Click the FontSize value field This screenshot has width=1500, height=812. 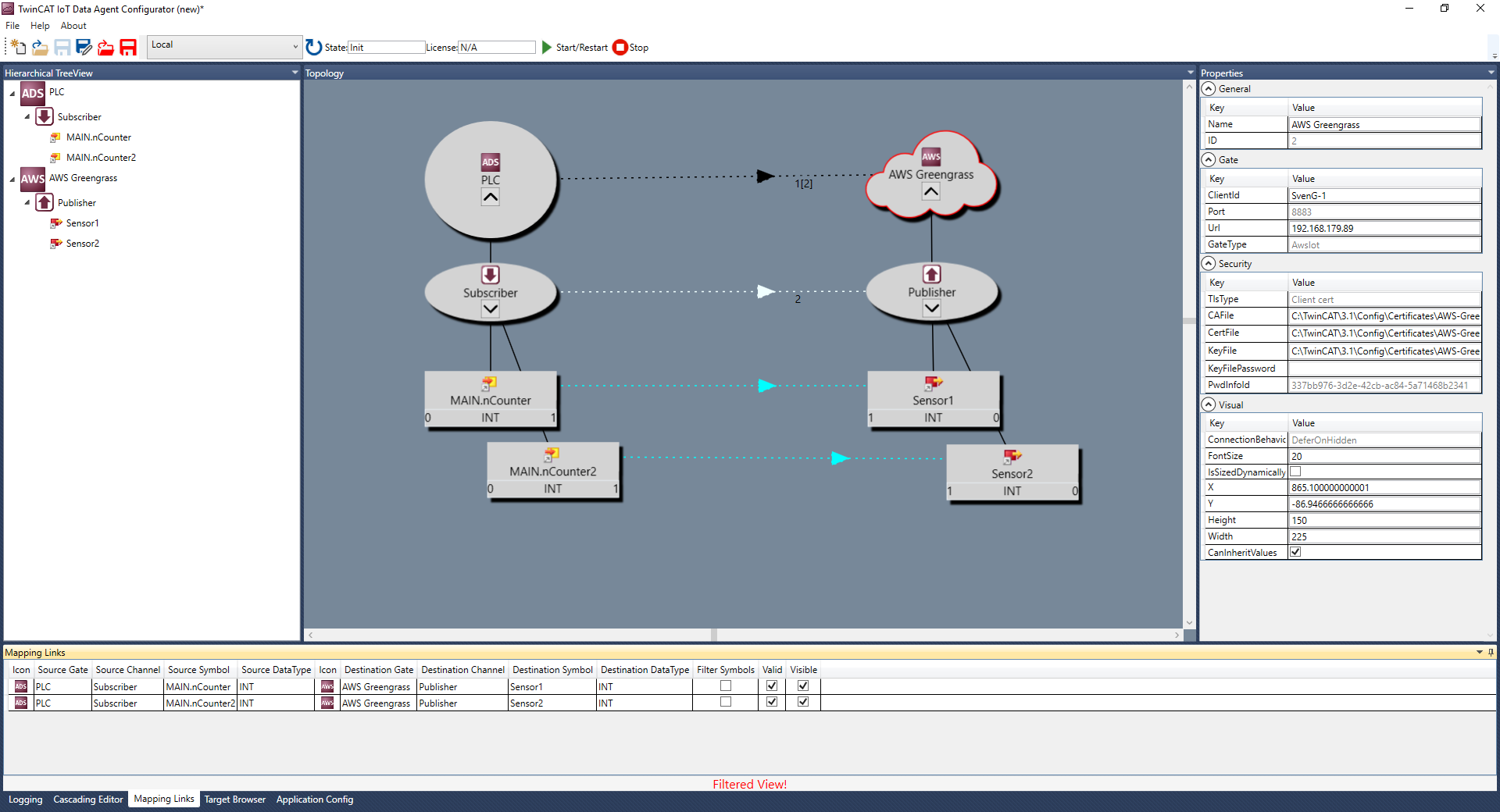click(1384, 456)
